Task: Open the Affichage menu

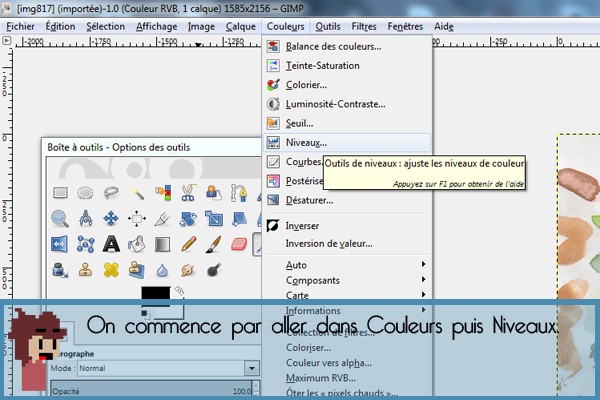Action: 157,26
